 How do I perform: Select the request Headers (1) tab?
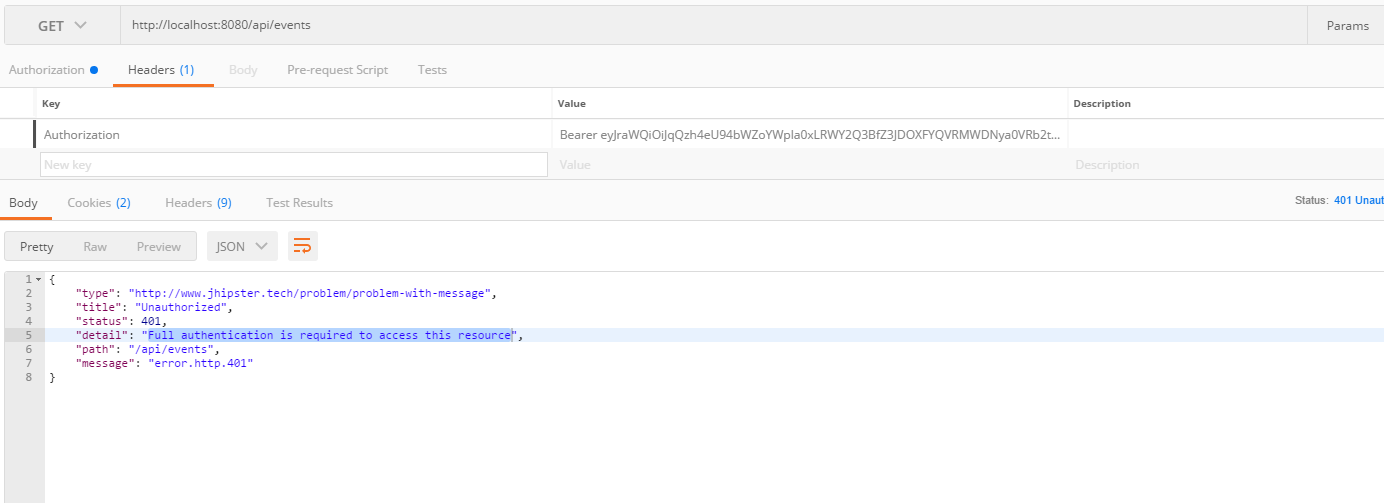161,70
